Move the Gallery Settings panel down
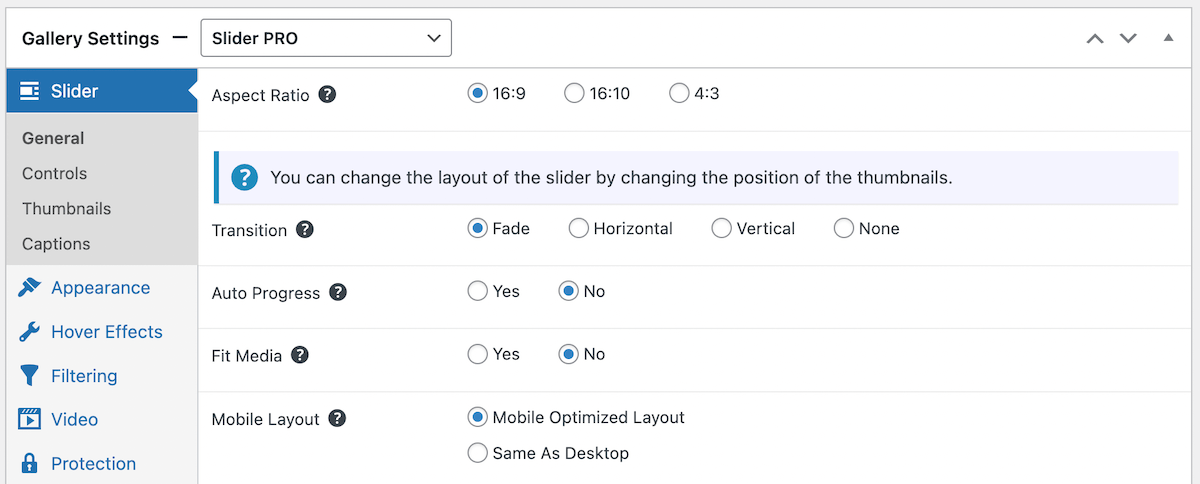Viewport: 1200px width, 484px height. pos(1128,38)
